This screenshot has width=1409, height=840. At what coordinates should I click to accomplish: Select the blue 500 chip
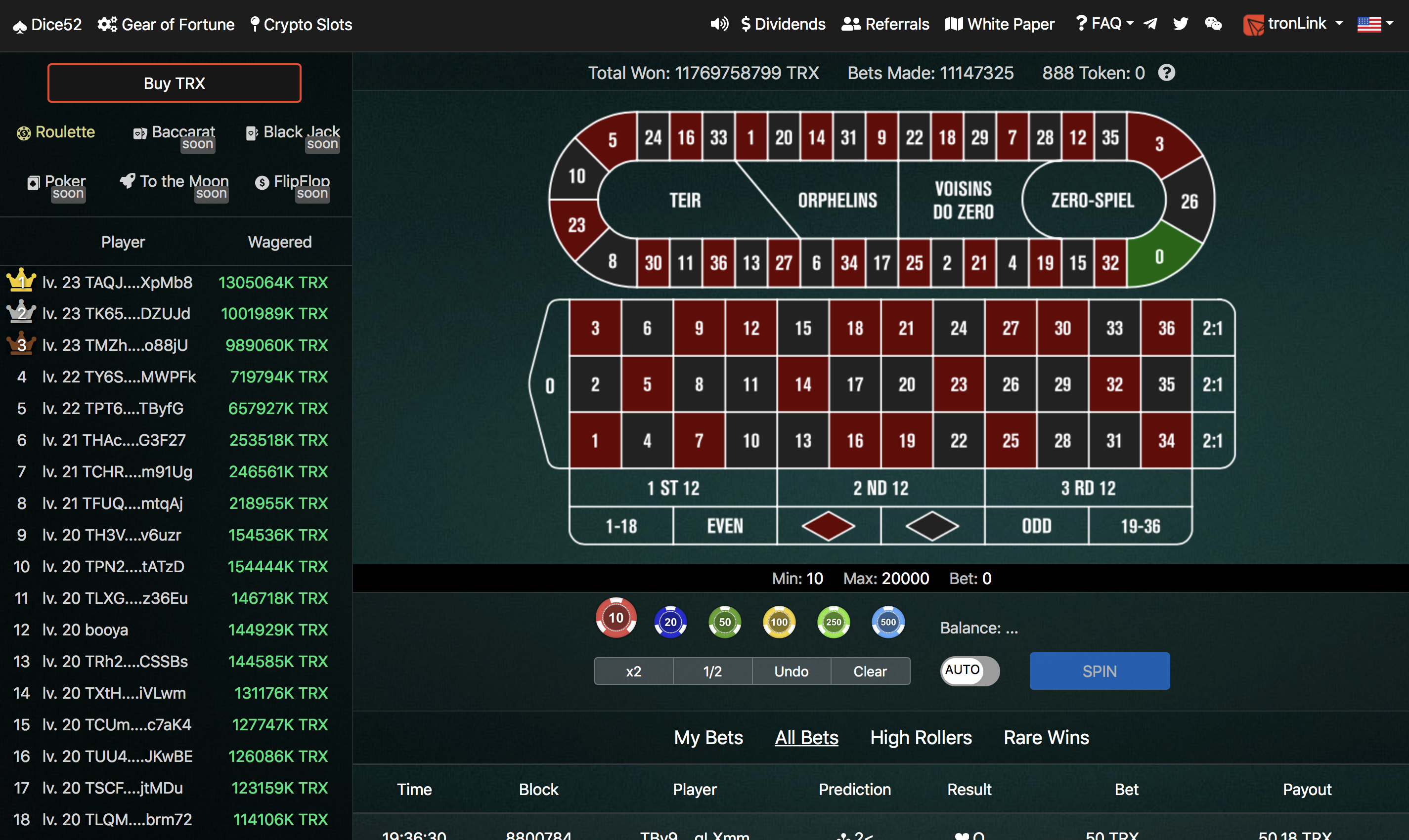(x=887, y=622)
